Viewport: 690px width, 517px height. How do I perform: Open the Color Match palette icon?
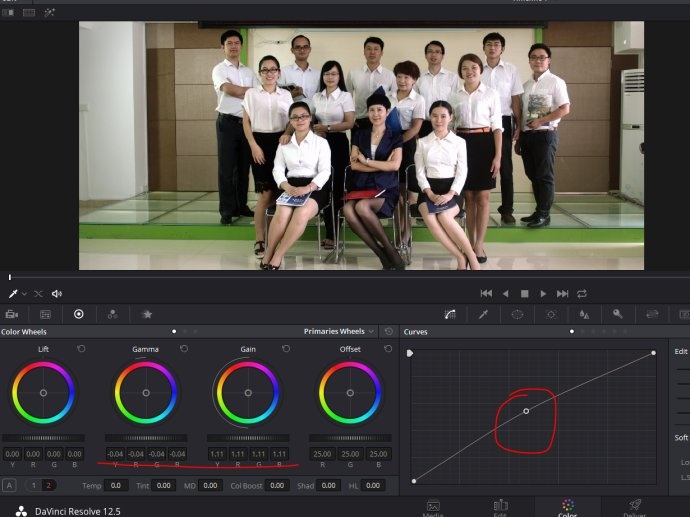(45, 314)
